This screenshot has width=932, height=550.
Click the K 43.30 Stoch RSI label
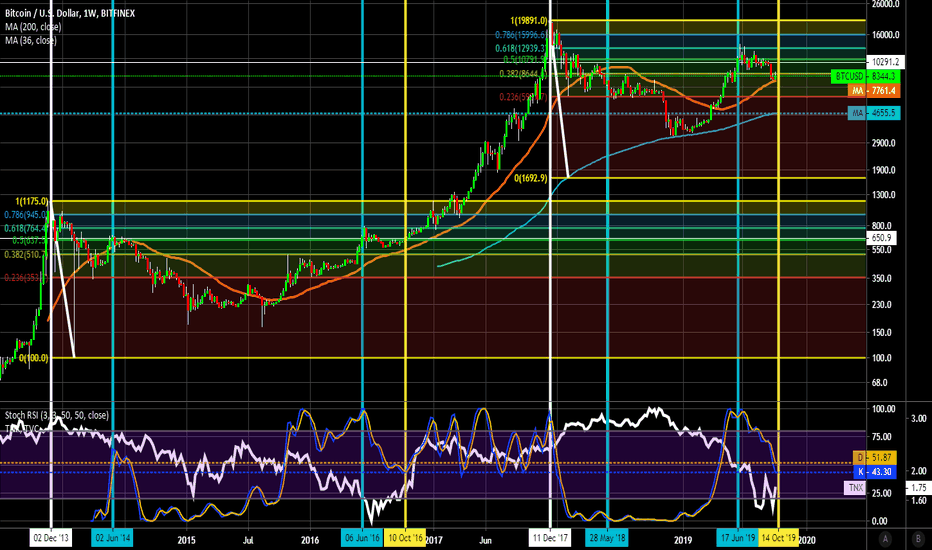point(874,472)
